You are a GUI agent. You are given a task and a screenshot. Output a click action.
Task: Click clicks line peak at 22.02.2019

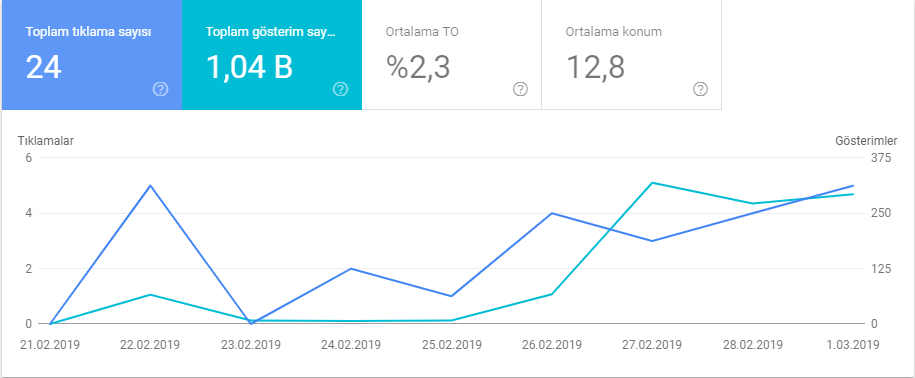(x=151, y=186)
